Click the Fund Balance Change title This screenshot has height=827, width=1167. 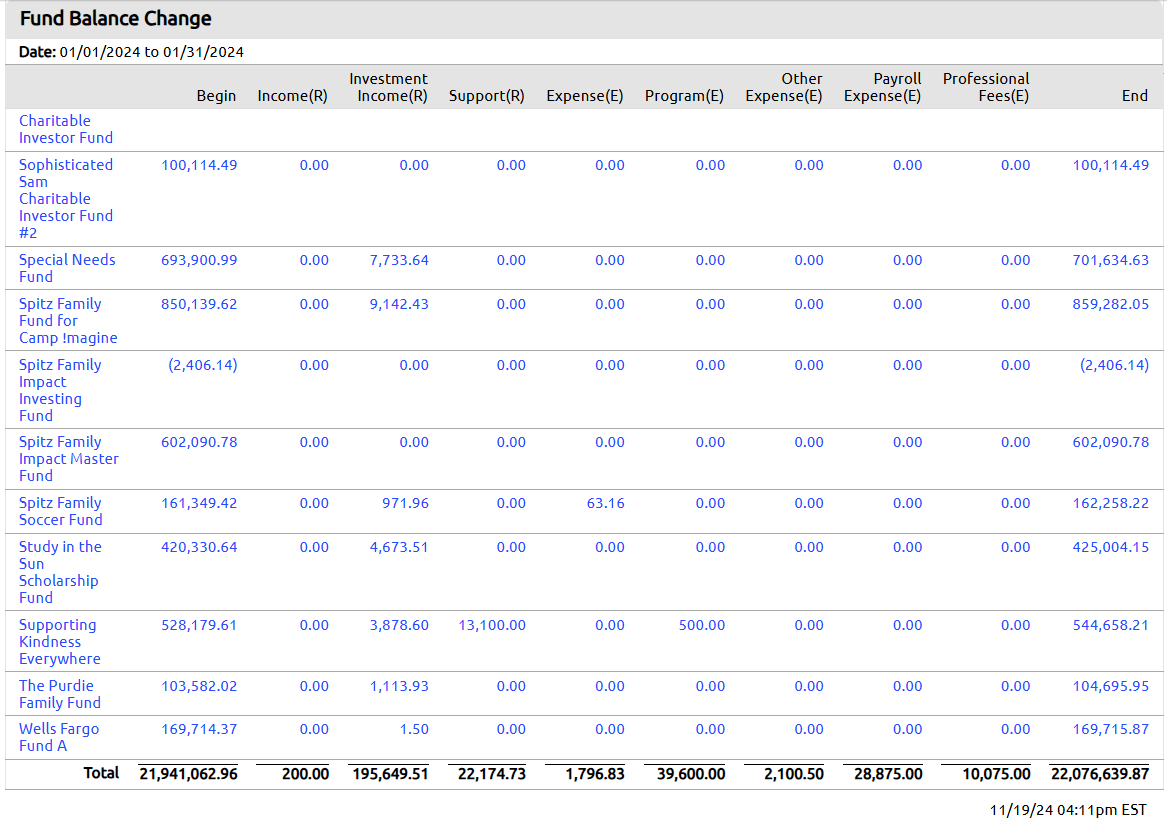[115, 19]
